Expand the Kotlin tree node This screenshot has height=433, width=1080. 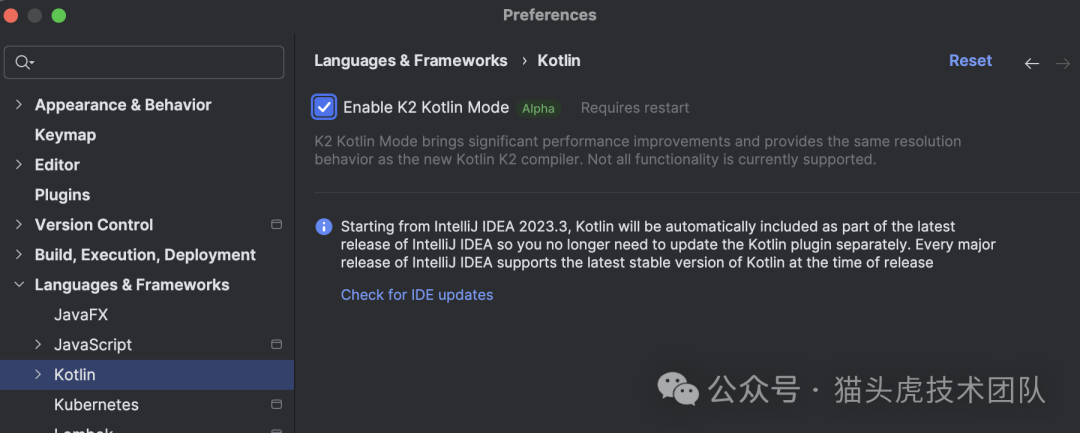[x=38, y=375]
